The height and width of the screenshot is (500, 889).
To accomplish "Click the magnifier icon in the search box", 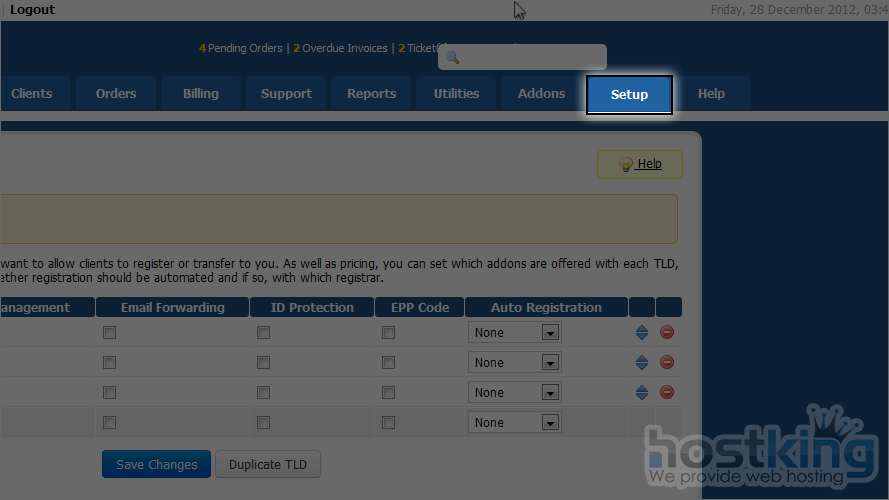I will tap(452, 58).
